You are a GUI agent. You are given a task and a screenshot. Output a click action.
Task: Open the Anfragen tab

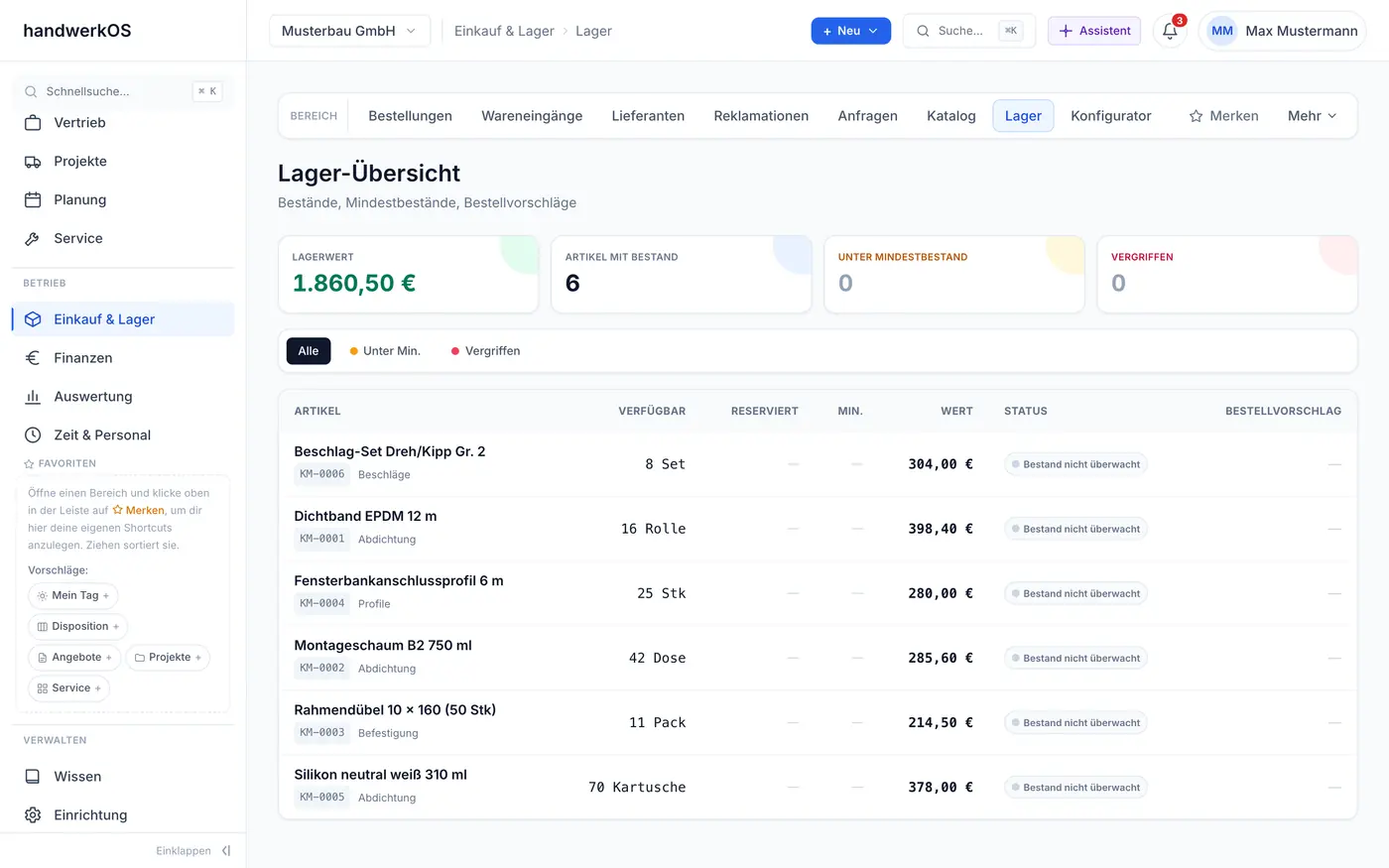click(x=867, y=116)
